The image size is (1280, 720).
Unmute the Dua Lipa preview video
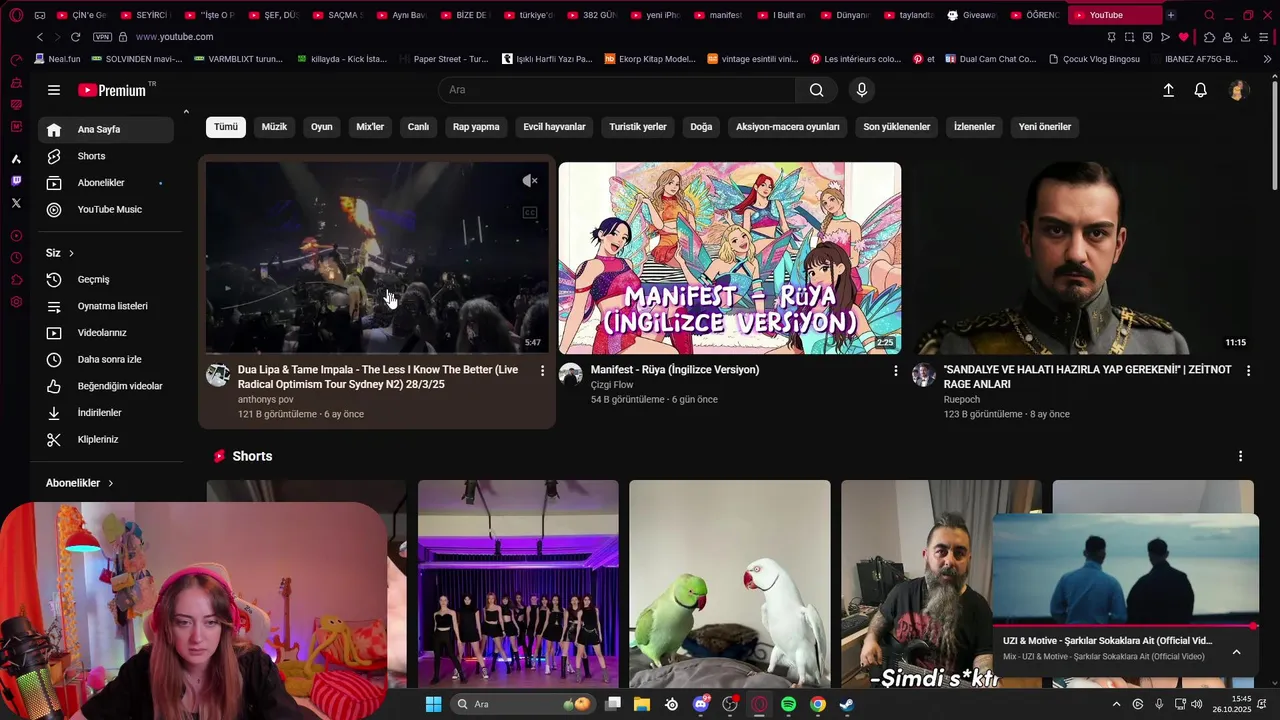[530, 181]
